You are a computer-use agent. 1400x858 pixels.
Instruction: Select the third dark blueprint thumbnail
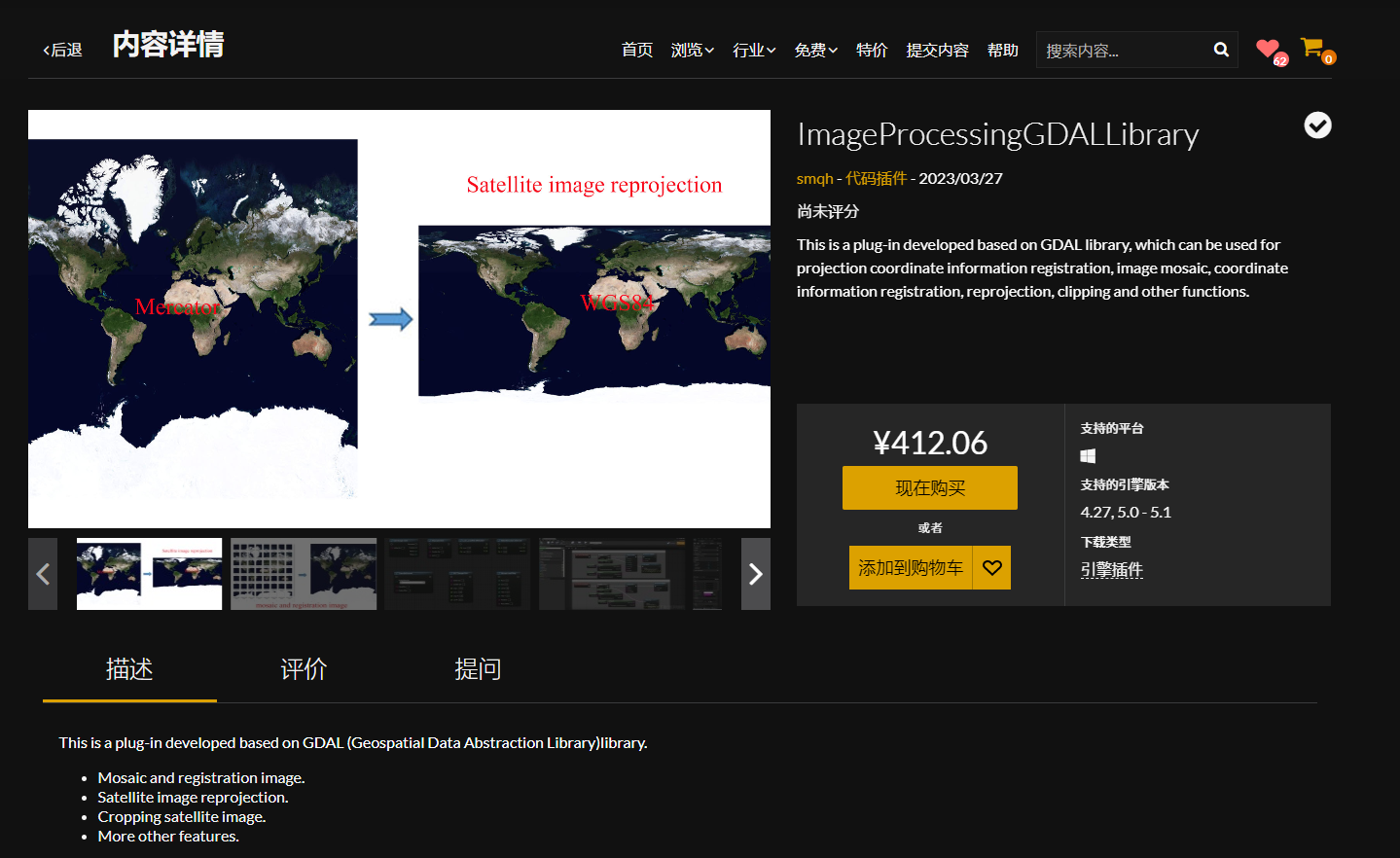(457, 574)
